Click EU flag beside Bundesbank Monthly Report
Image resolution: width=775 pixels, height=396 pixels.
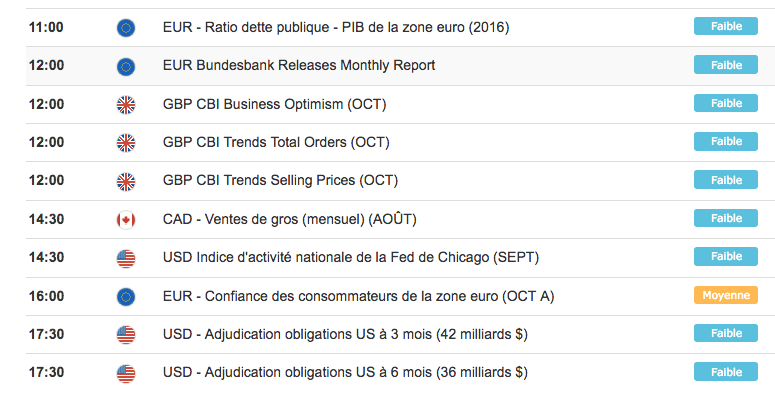(126, 66)
